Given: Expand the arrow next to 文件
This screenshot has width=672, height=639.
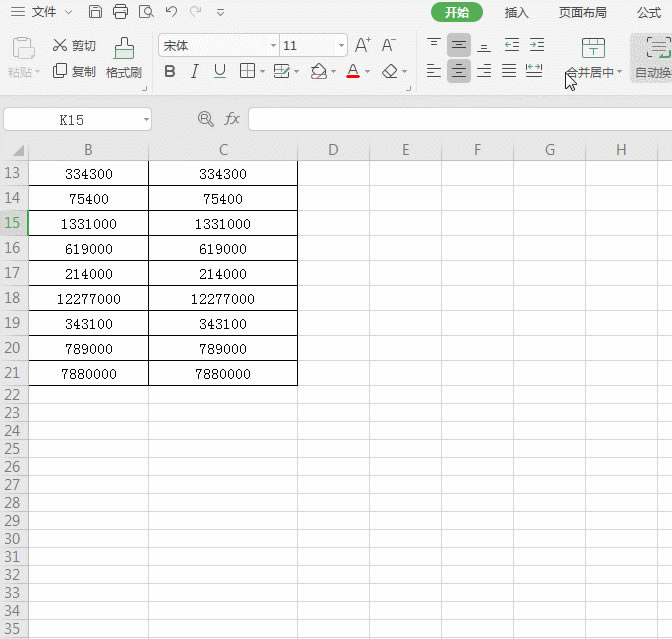Looking at the screenshot, I should [69, 12].
